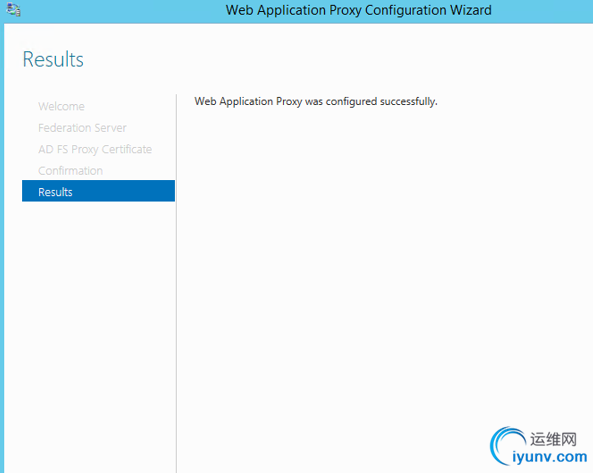
Task: Click the large Results page heading
Action: click(x=53, y=59)
